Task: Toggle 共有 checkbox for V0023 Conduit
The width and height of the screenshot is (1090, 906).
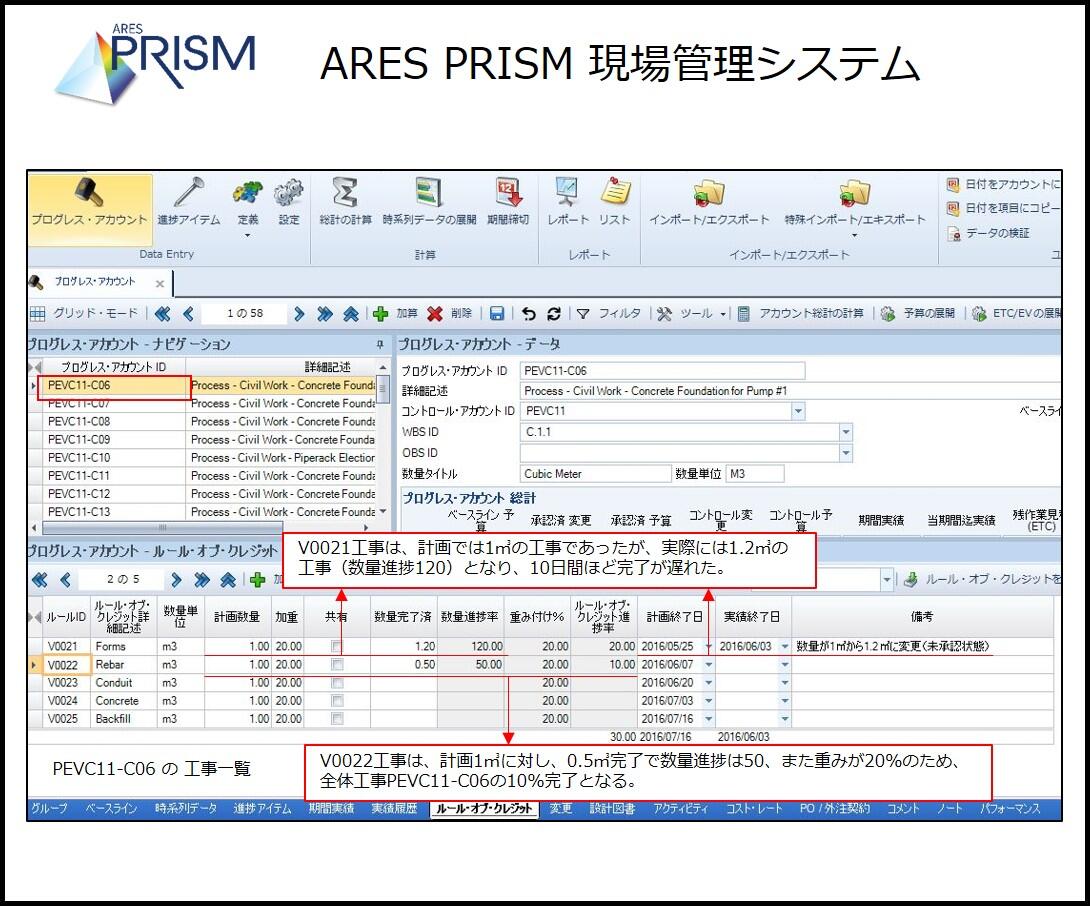Action: click(x=337, y=683)
